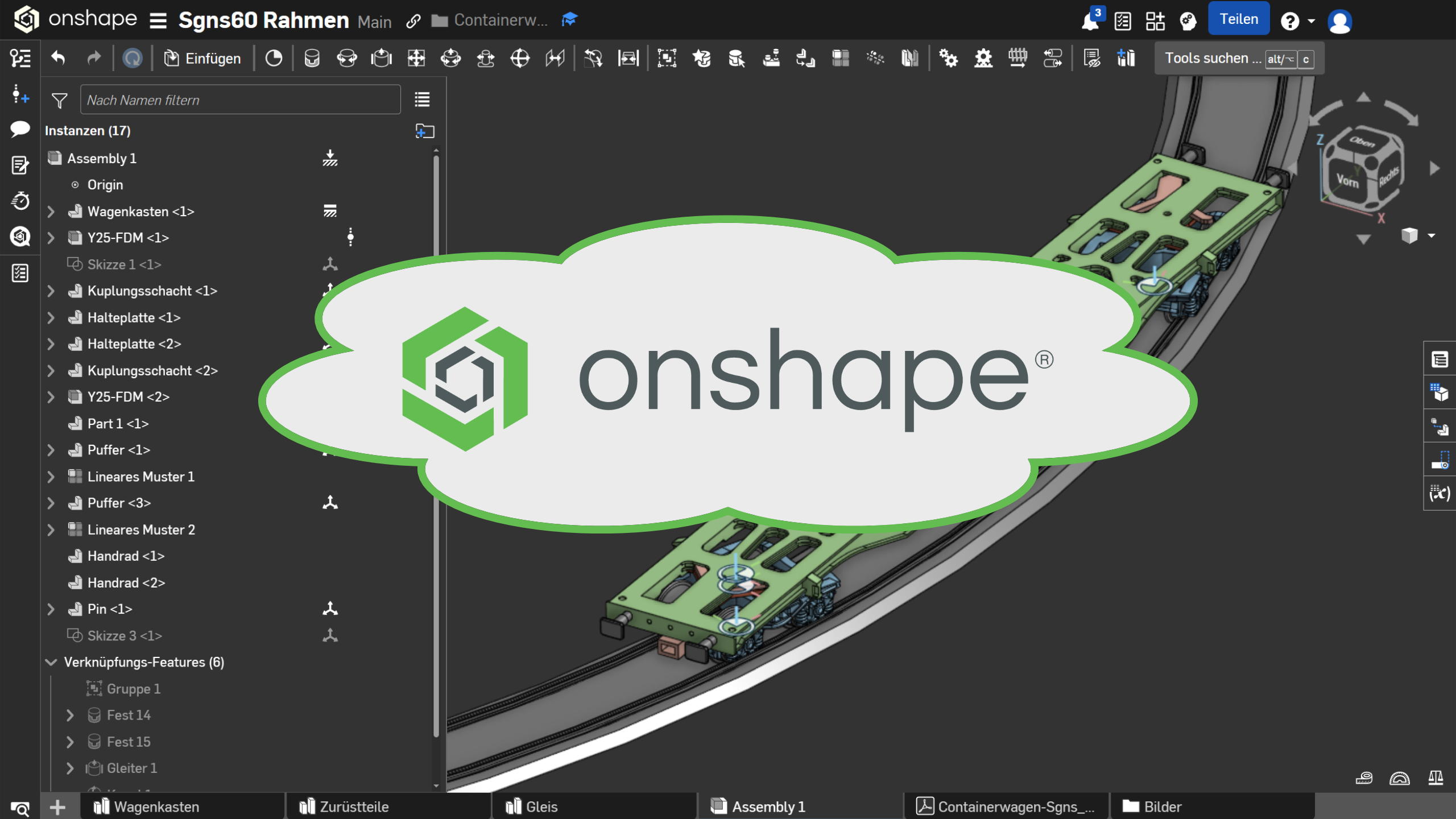Open versions and history
The image size is (1456, 819).
coord(20,200)
